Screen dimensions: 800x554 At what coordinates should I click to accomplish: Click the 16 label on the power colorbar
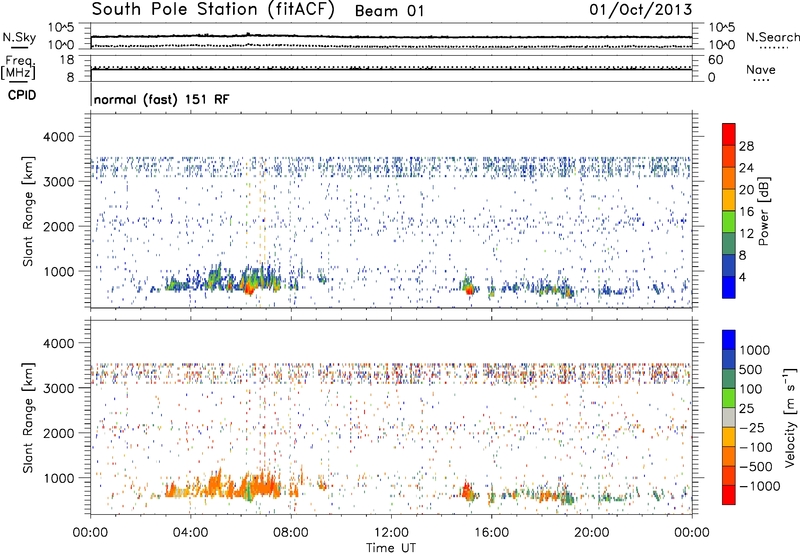[746, 212]
